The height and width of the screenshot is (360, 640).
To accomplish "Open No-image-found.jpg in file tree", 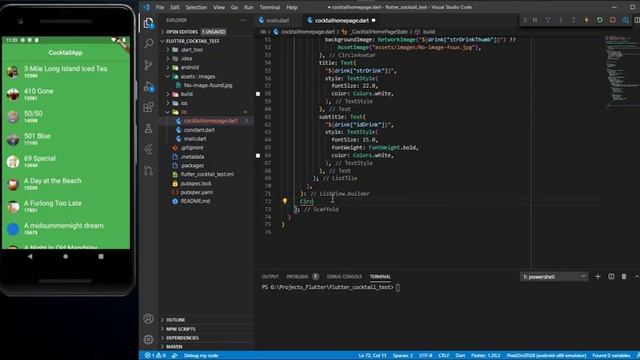I will (x=208, y=85).
